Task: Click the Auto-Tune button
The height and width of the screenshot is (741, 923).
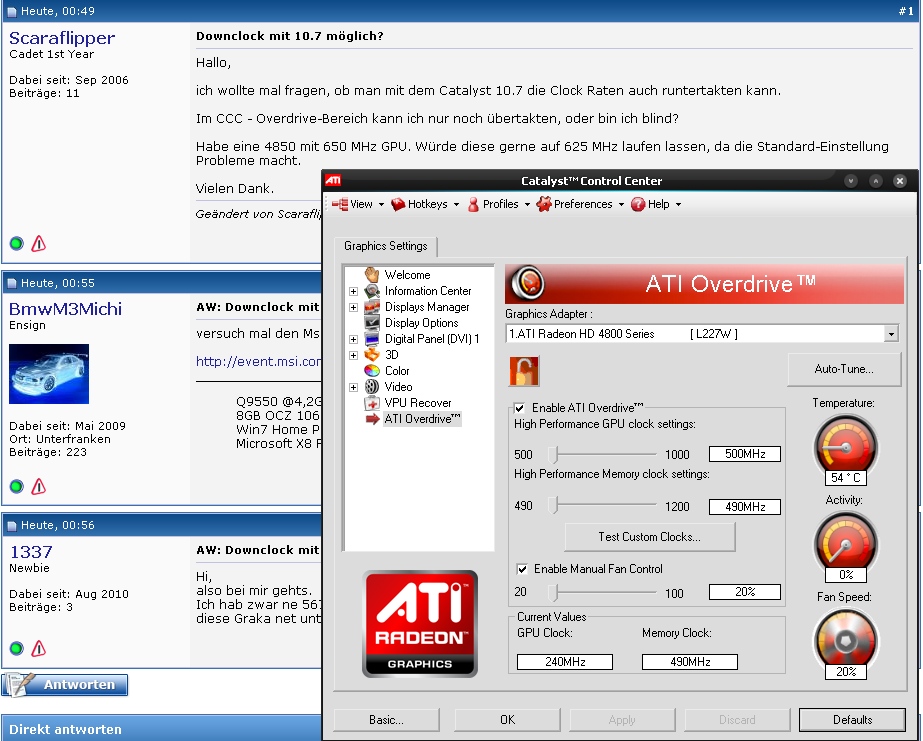Action: [x=844, y=369]
